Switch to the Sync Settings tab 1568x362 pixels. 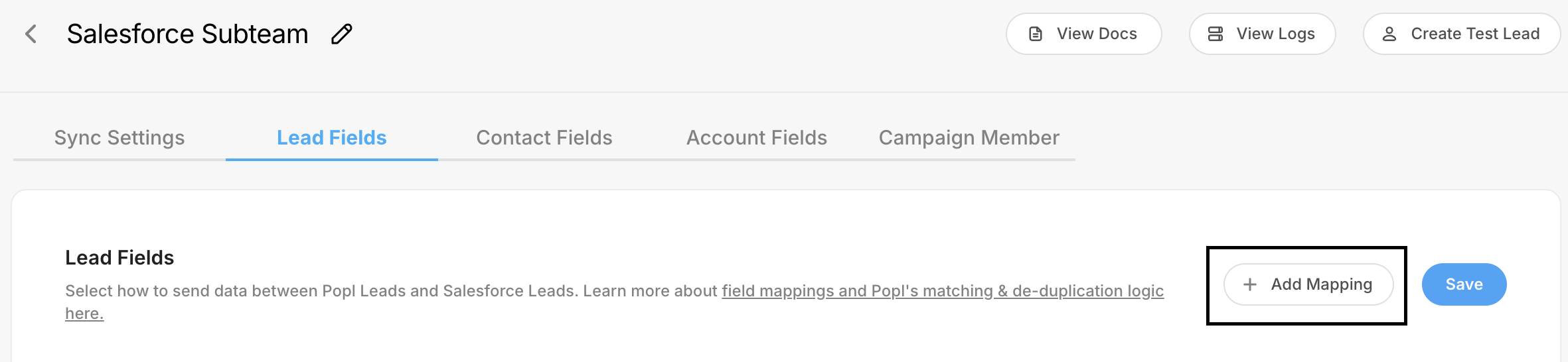119,138
